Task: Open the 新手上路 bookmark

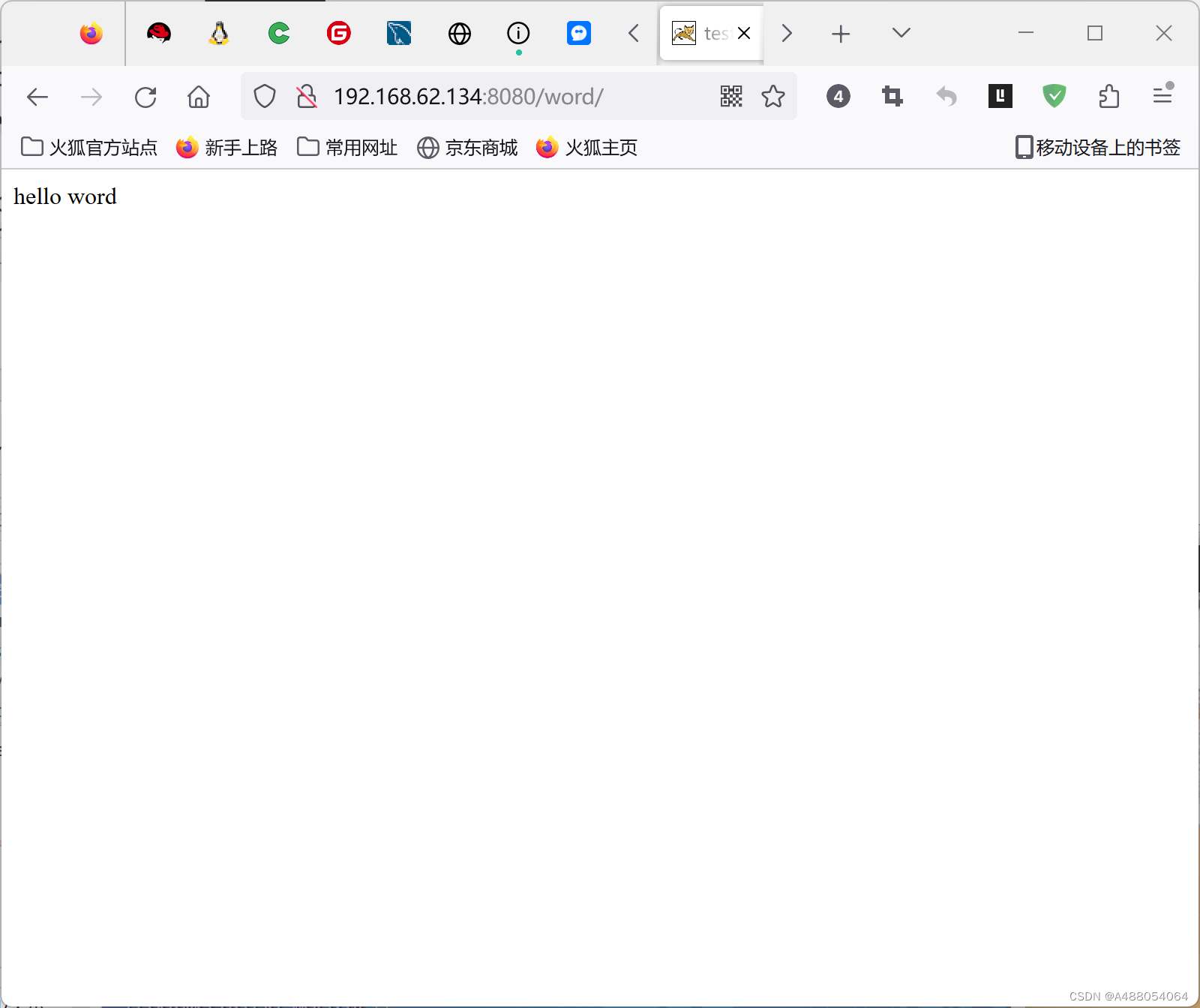Action: tap(227, 148)
